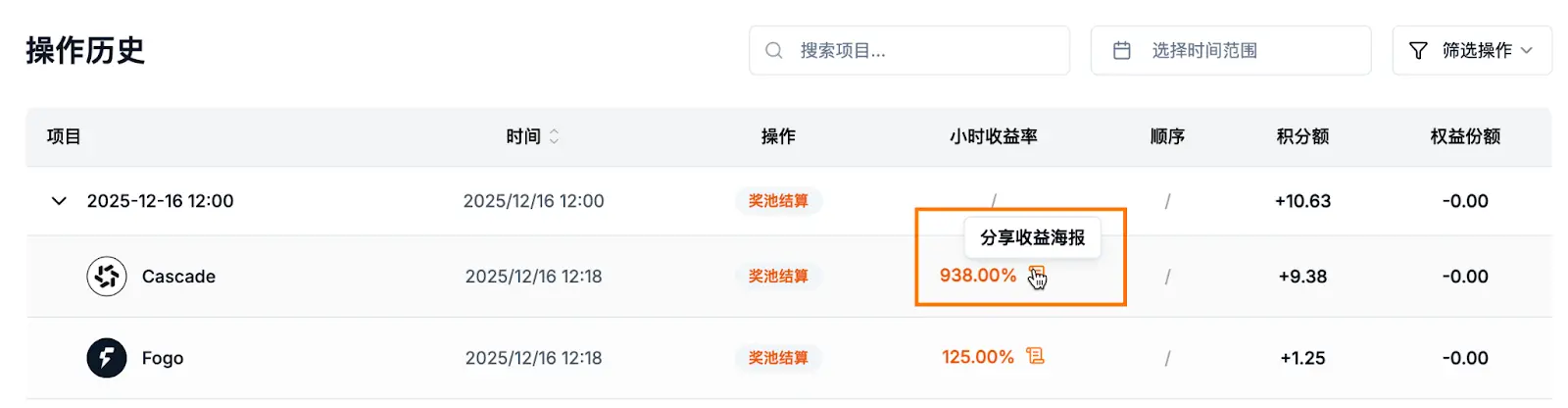Click the 项目 column header
The width and height of the screenshot is (1568, 408).
(64, 136)
